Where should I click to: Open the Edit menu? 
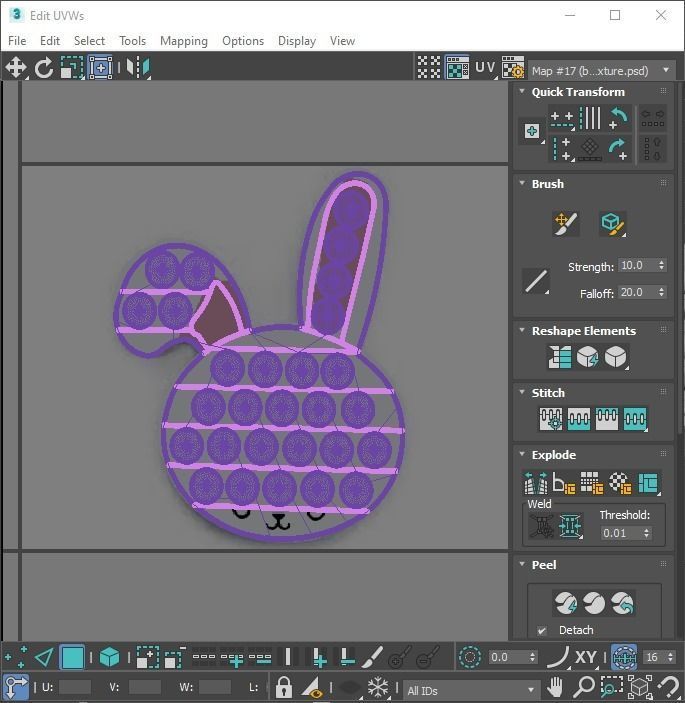click(50, 41)
